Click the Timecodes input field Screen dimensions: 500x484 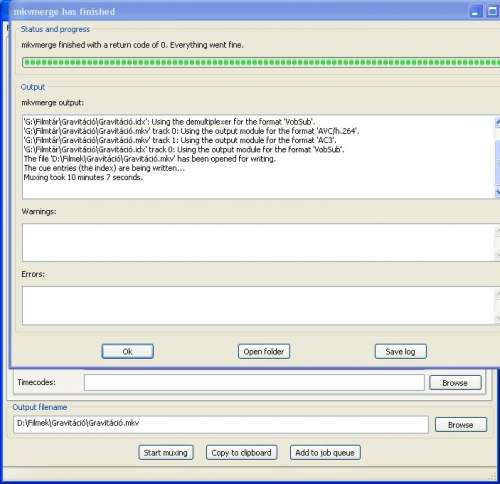[254, 383]
